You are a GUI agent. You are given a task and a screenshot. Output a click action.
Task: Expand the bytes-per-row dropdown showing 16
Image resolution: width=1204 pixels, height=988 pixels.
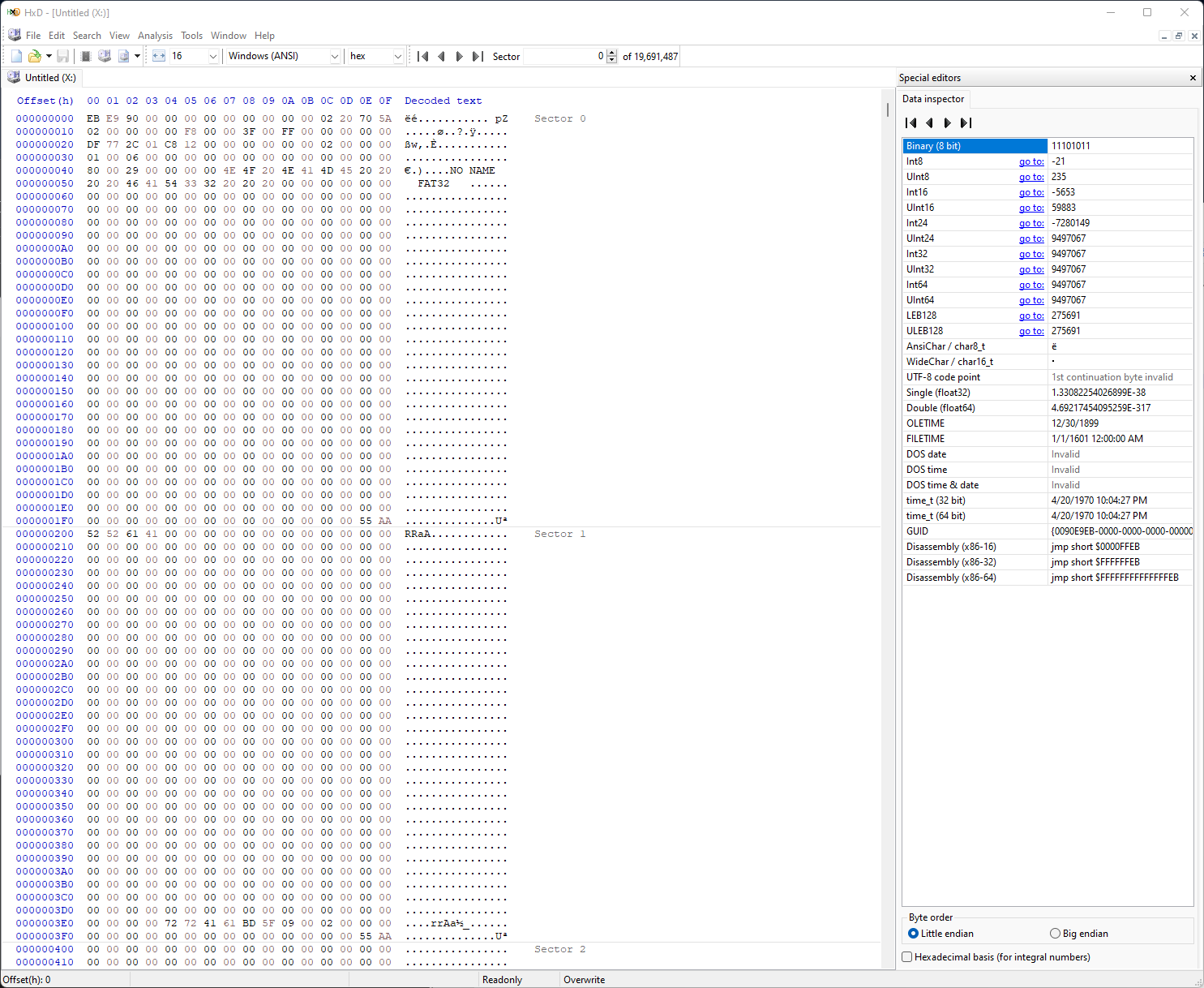coord(212,56)
